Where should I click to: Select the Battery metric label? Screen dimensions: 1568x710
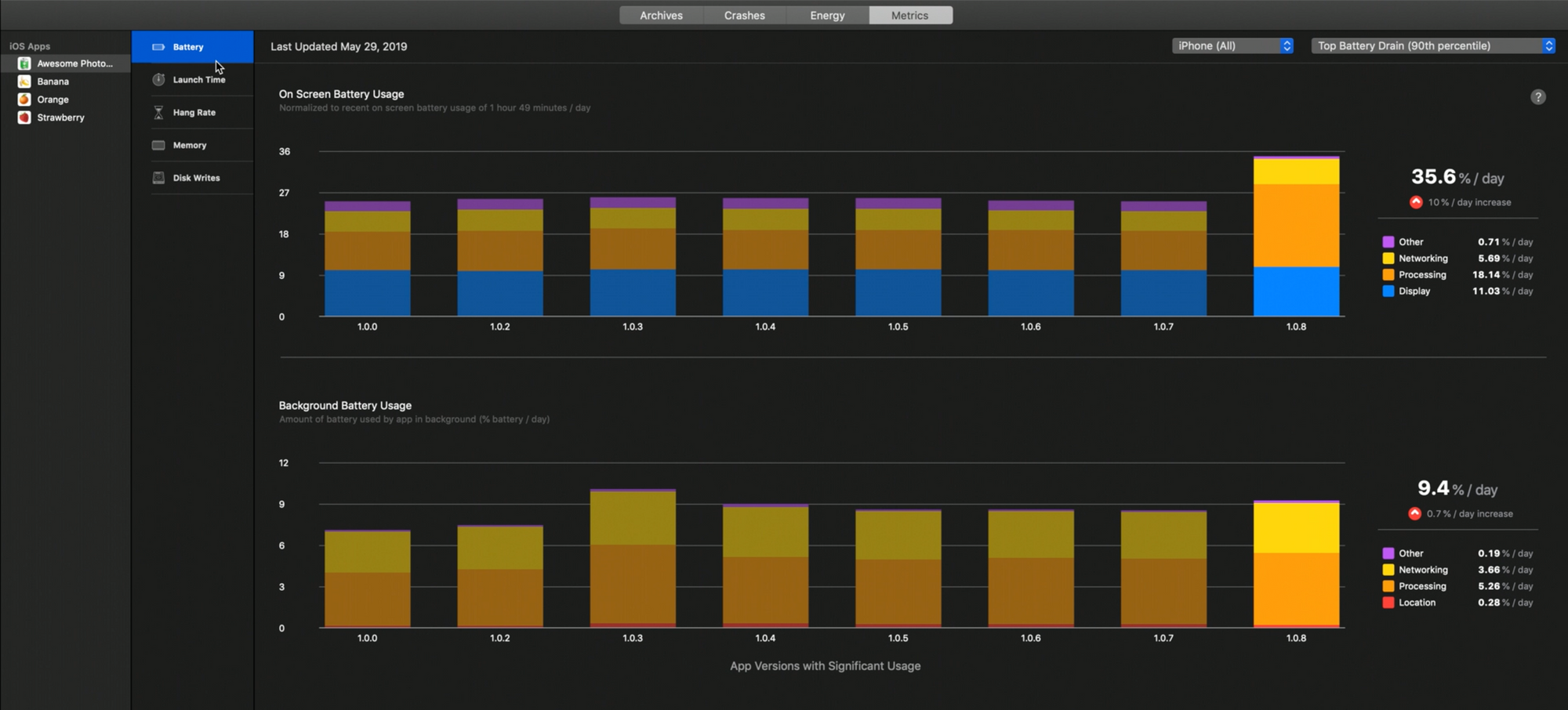188,47
